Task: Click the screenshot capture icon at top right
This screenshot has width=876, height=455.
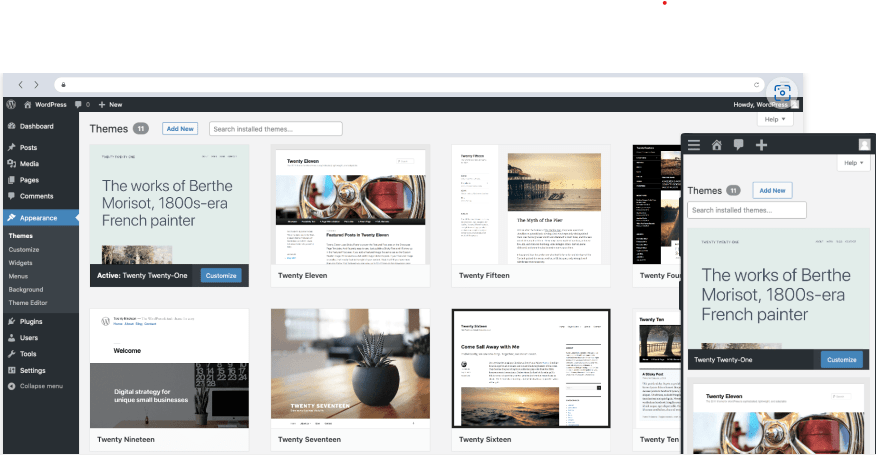Action: [x=782, y=92]
